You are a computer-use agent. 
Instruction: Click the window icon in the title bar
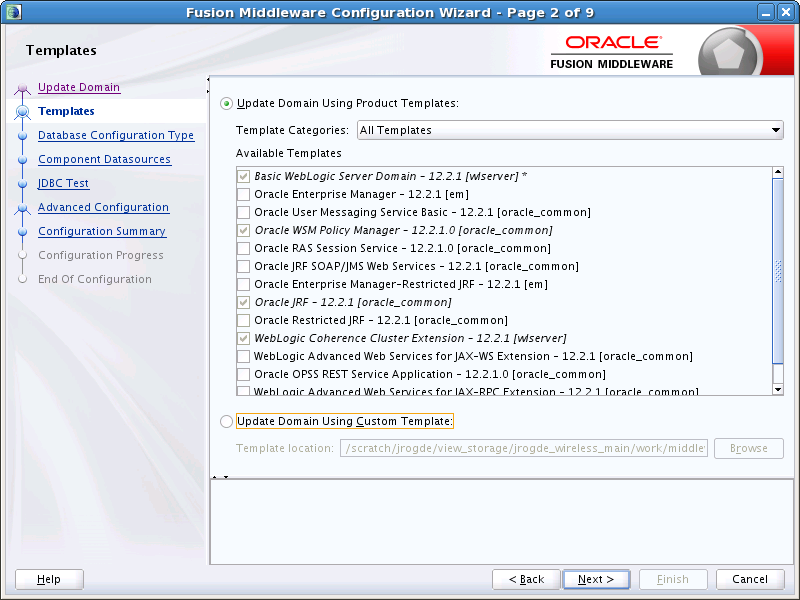pyautogui.click(x=14, y=12)
